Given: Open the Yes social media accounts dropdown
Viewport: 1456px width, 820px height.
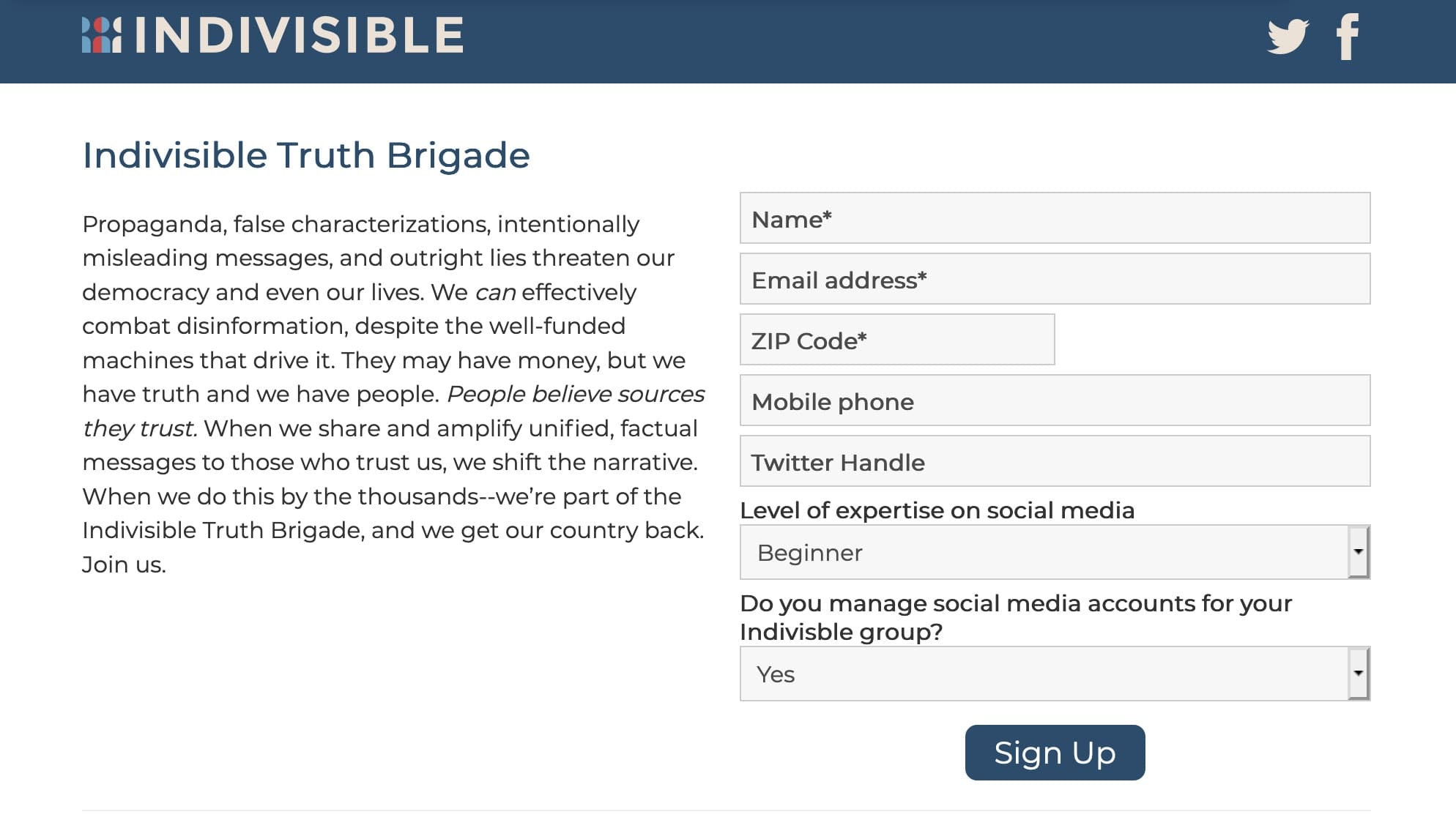Looking at the screenshot, I should 1055,674.
